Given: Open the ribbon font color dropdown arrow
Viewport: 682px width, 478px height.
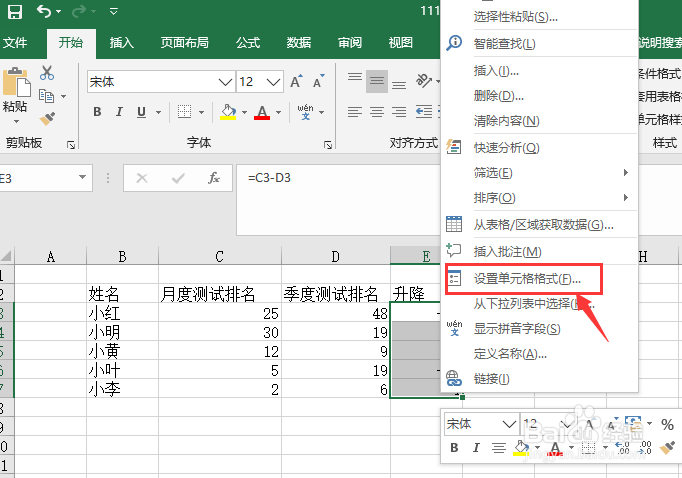Looking at the screenshot, I should pos(278,112).
